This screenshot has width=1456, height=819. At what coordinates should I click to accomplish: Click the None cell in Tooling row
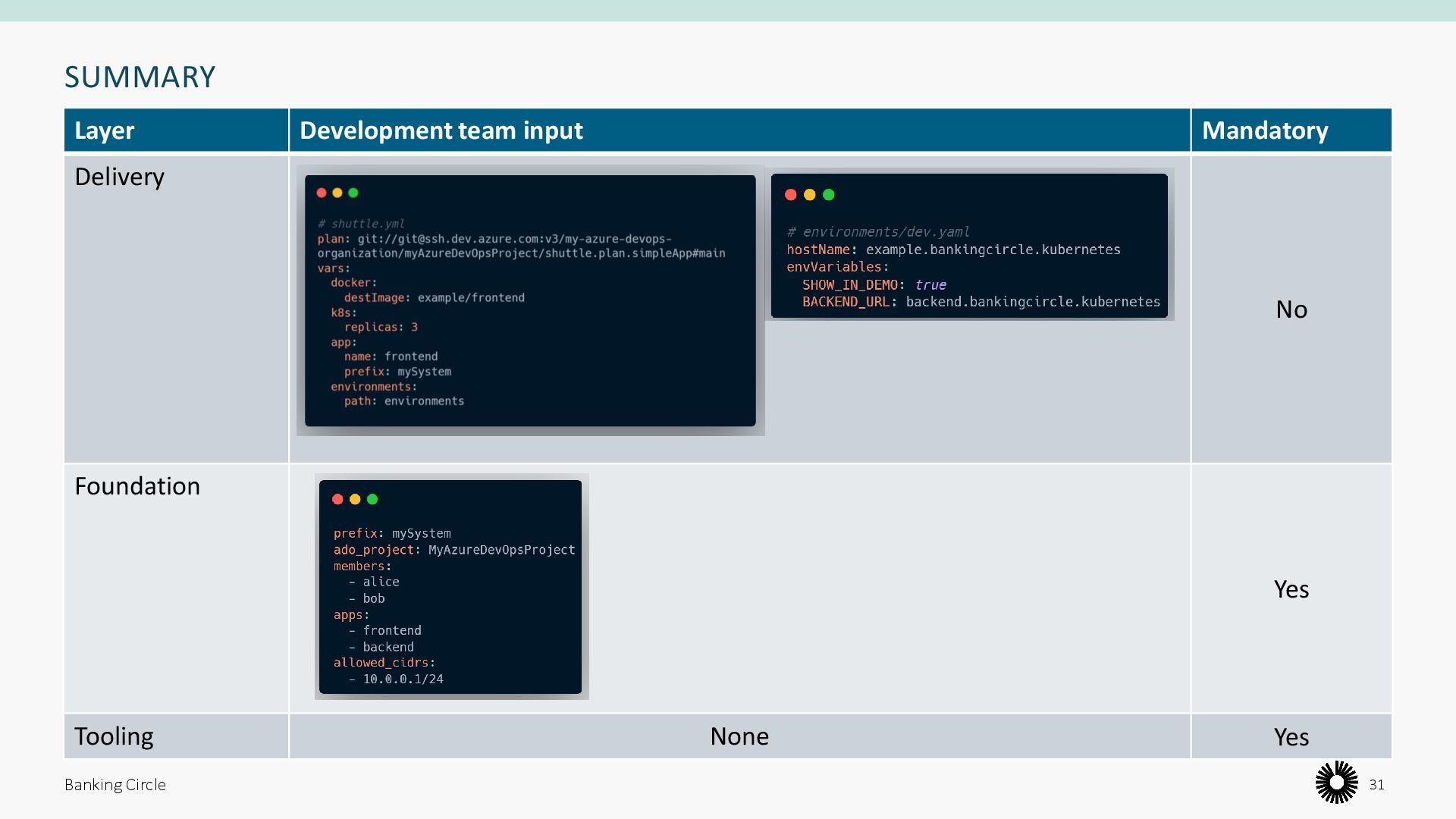[x=739, y=736]
